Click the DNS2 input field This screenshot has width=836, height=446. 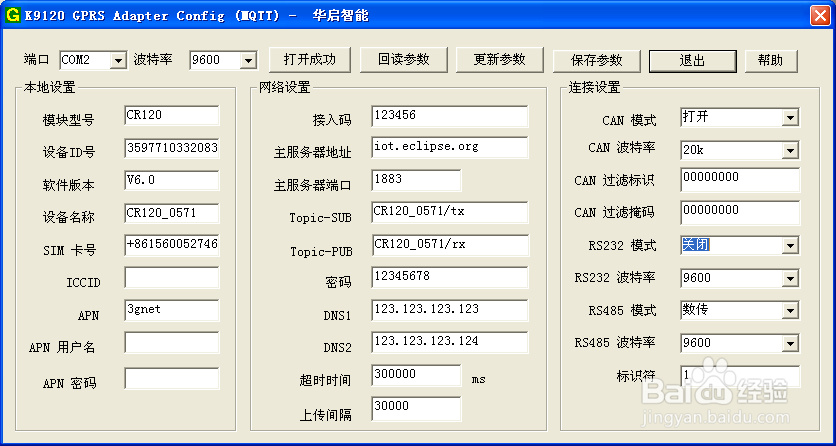click(x=450, y=343)
